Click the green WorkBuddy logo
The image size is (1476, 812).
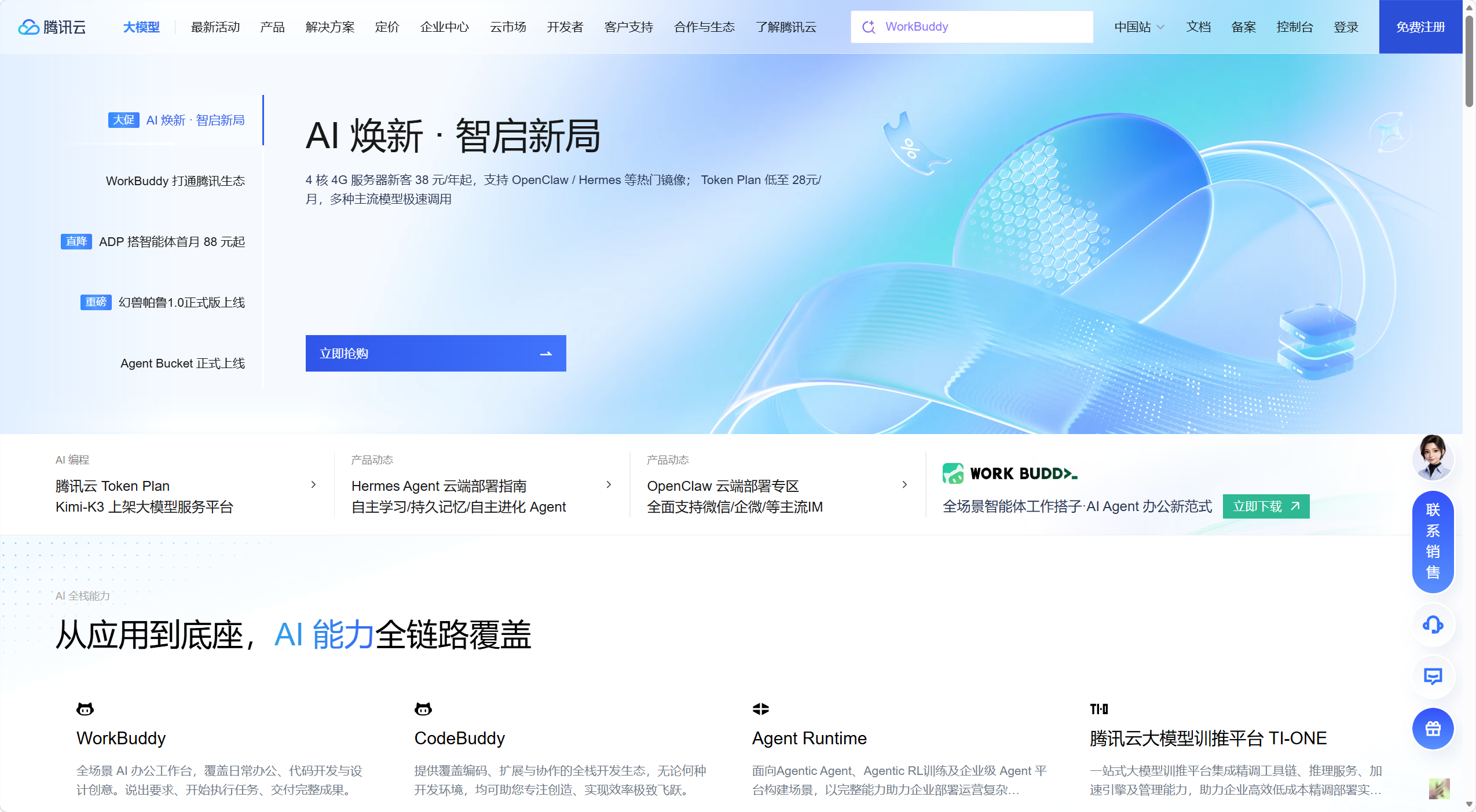(1010, 473)
